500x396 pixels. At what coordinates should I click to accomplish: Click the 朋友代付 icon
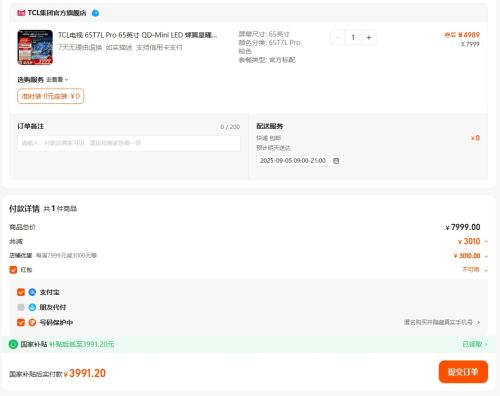click(x=32, y=307)
